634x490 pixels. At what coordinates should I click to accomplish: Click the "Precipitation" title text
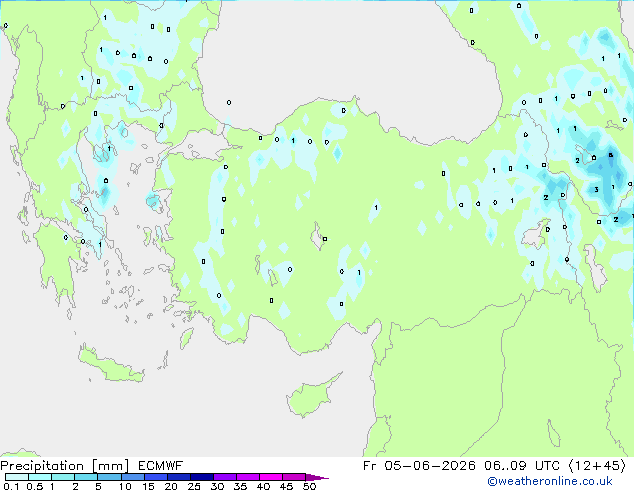tap(42, 466)
